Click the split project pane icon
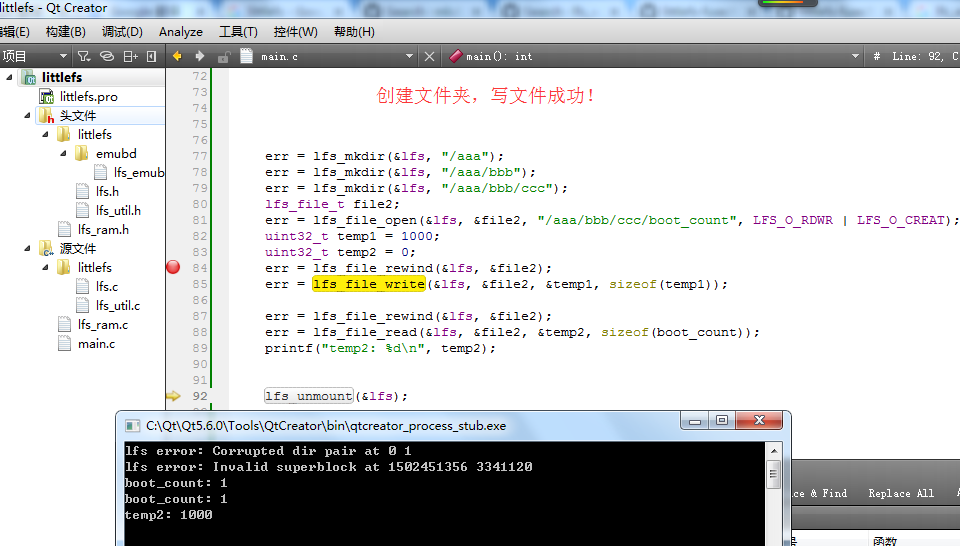Screen dimensions: 960x546 click(x=130, y=56)
